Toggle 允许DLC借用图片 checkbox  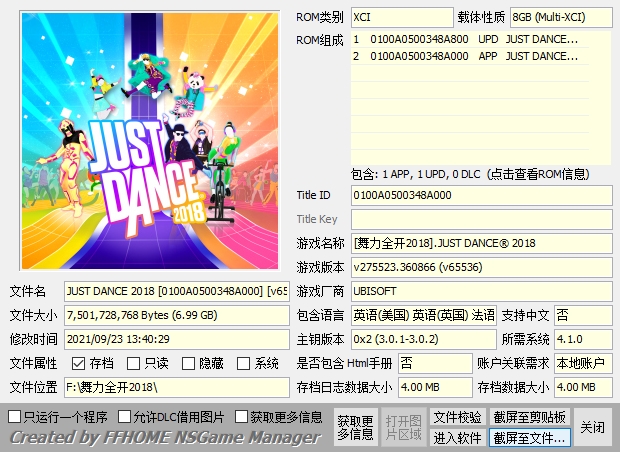125,416
